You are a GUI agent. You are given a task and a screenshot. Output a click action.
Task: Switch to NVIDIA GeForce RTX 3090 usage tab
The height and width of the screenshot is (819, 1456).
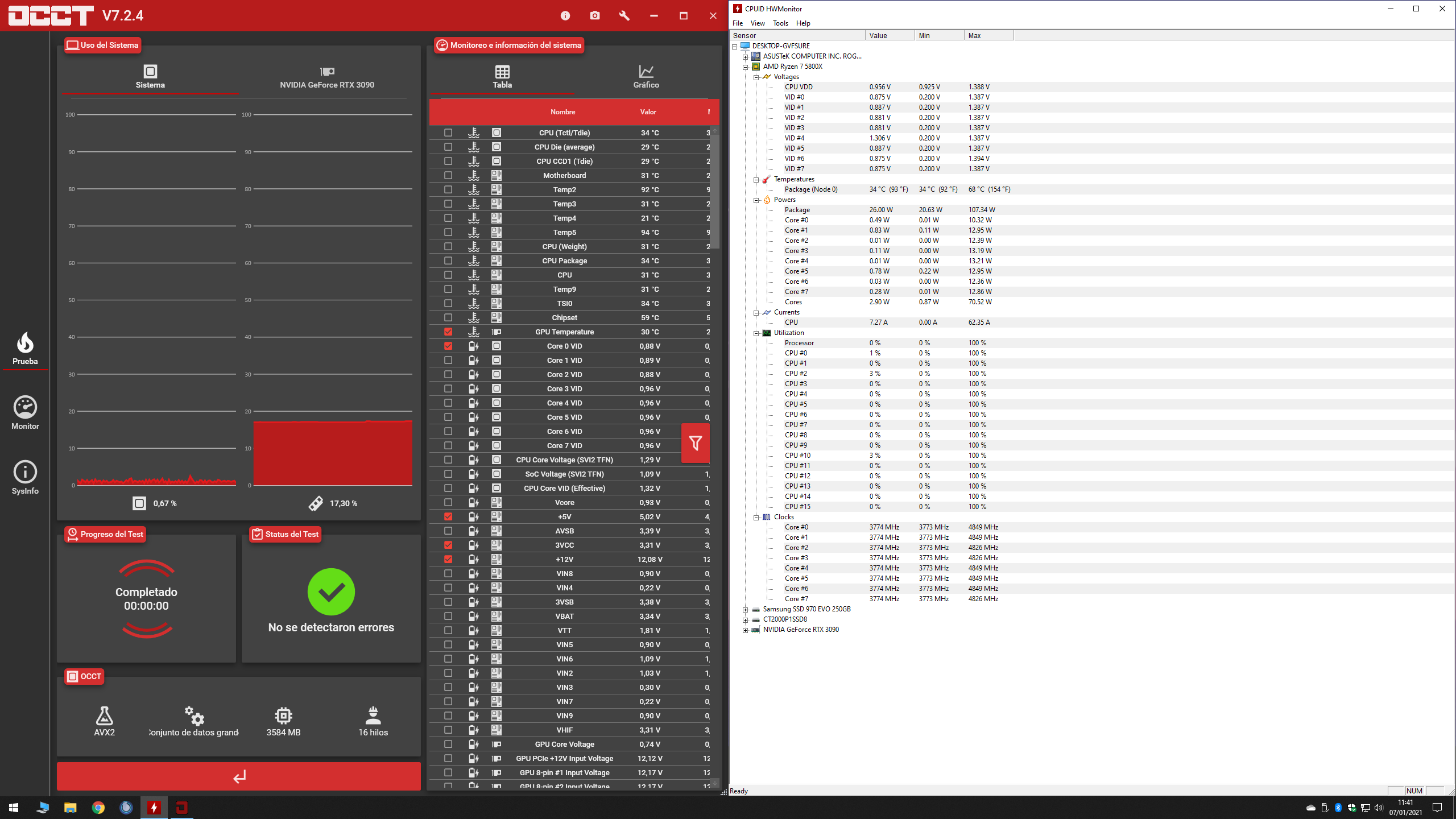click(326, 77)
